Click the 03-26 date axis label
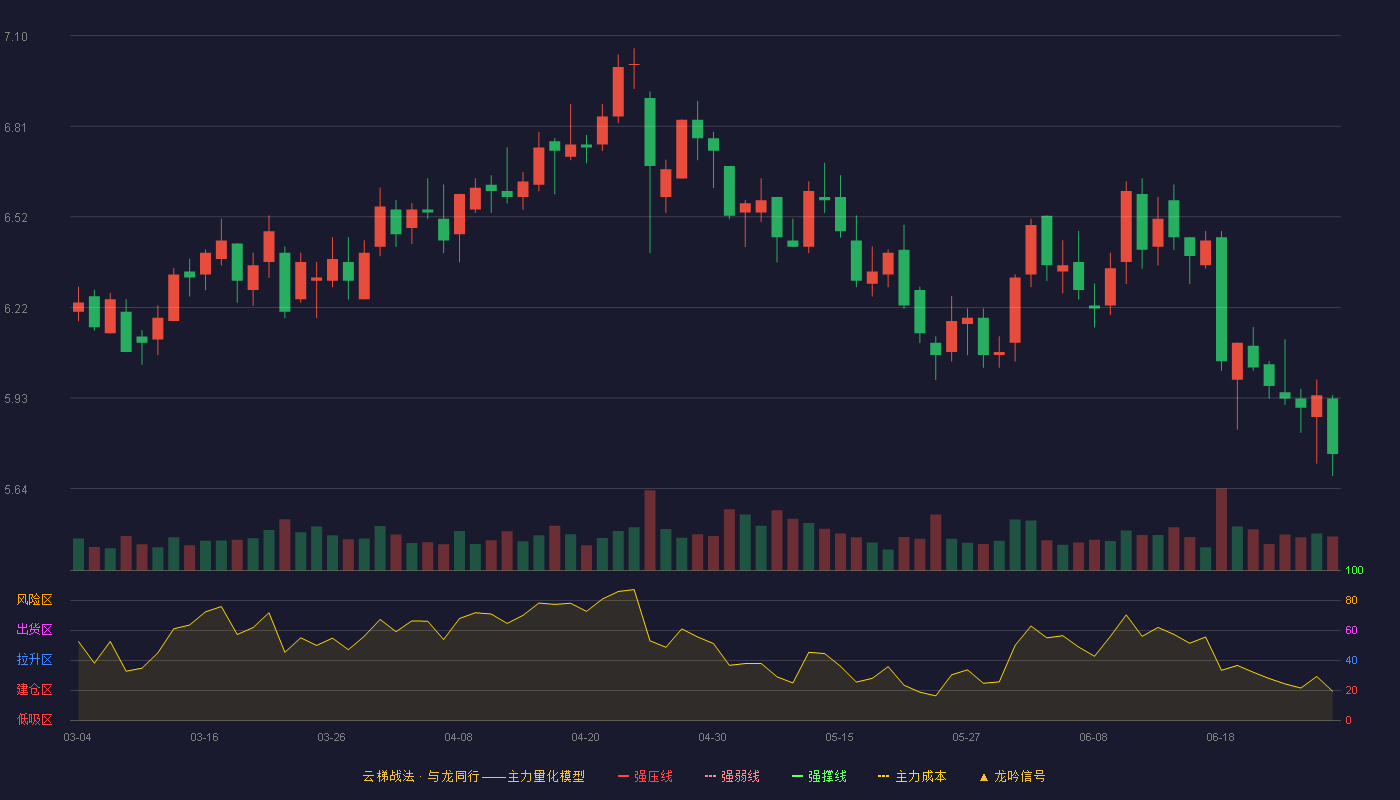Viewport: 1400px width, 800px height. (331, 737)
